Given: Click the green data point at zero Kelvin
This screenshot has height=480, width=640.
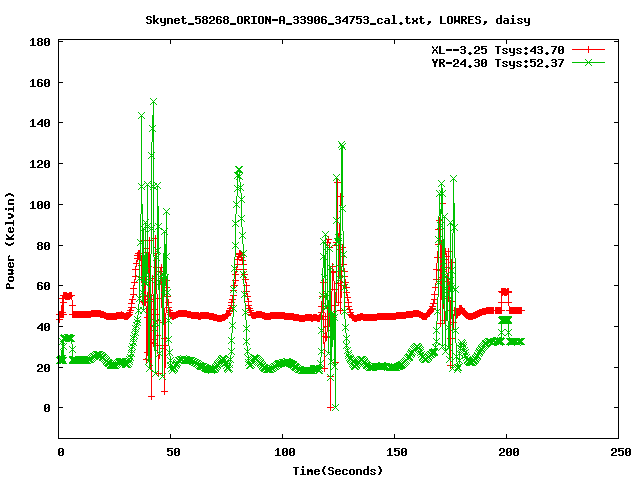Looking at the screenshot, I should tap(336, 407).
